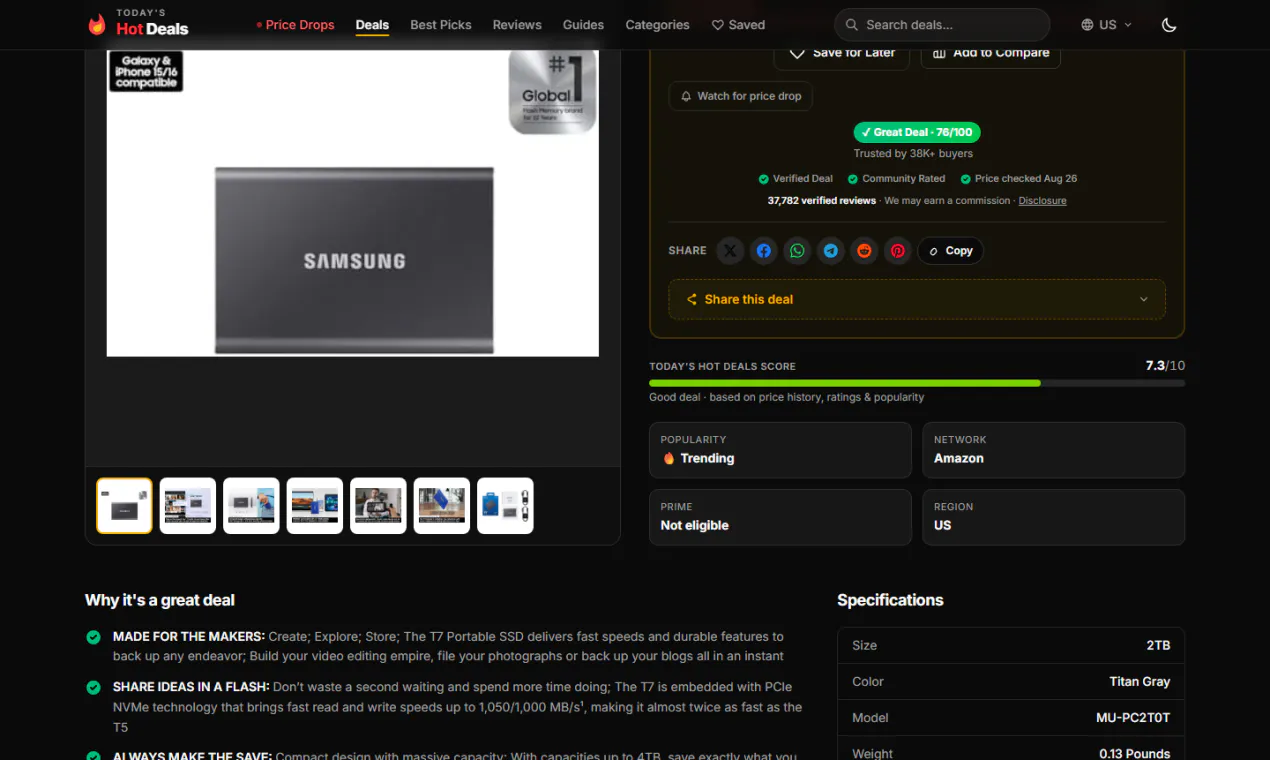Screen dimensions: 1270x760
Task: Toggle dark mode moon icon
Action: pos(1169,25)
